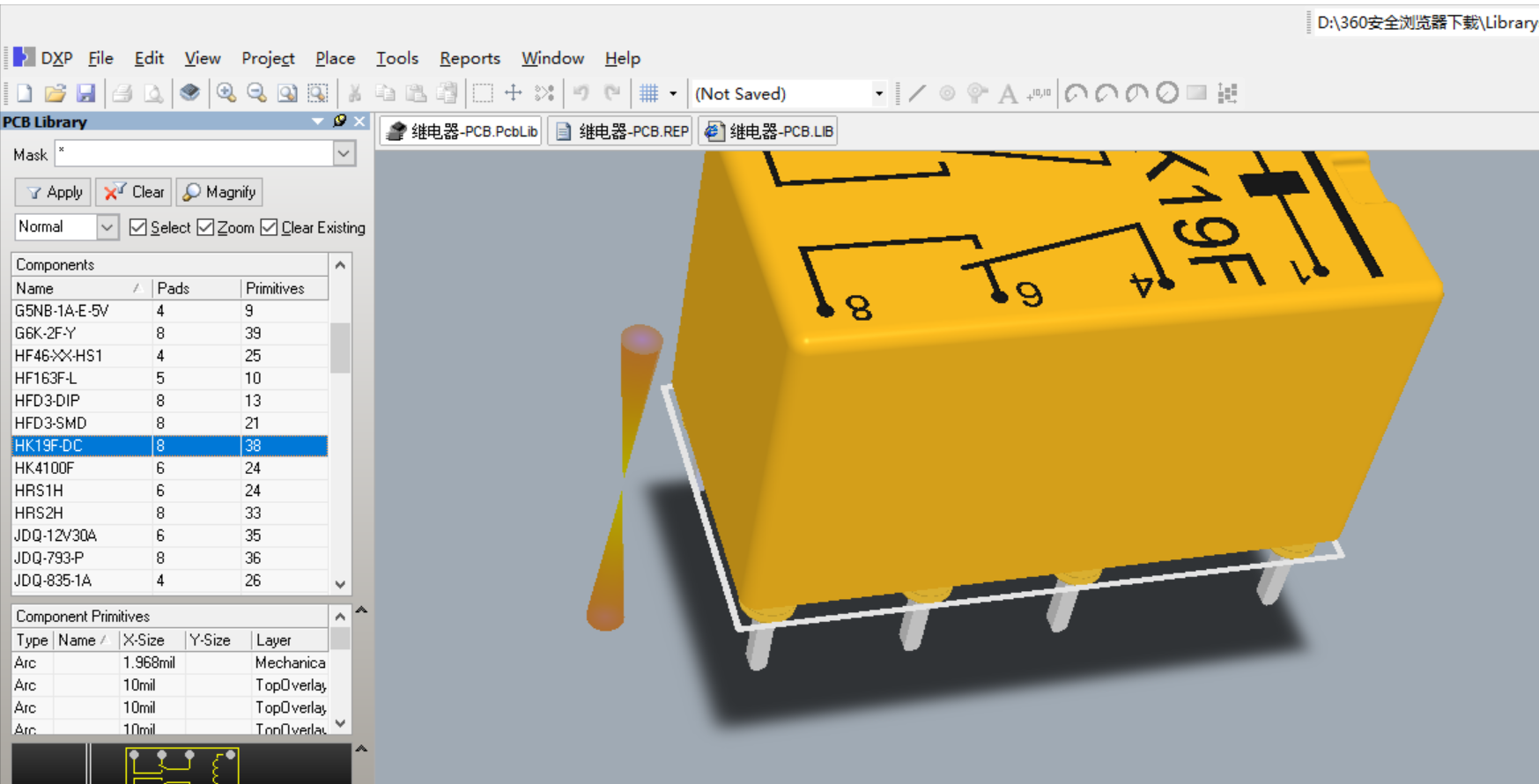Open an existing document via folder icon
This screenshot has height=784, width=1539.
[x=55, y=93]
